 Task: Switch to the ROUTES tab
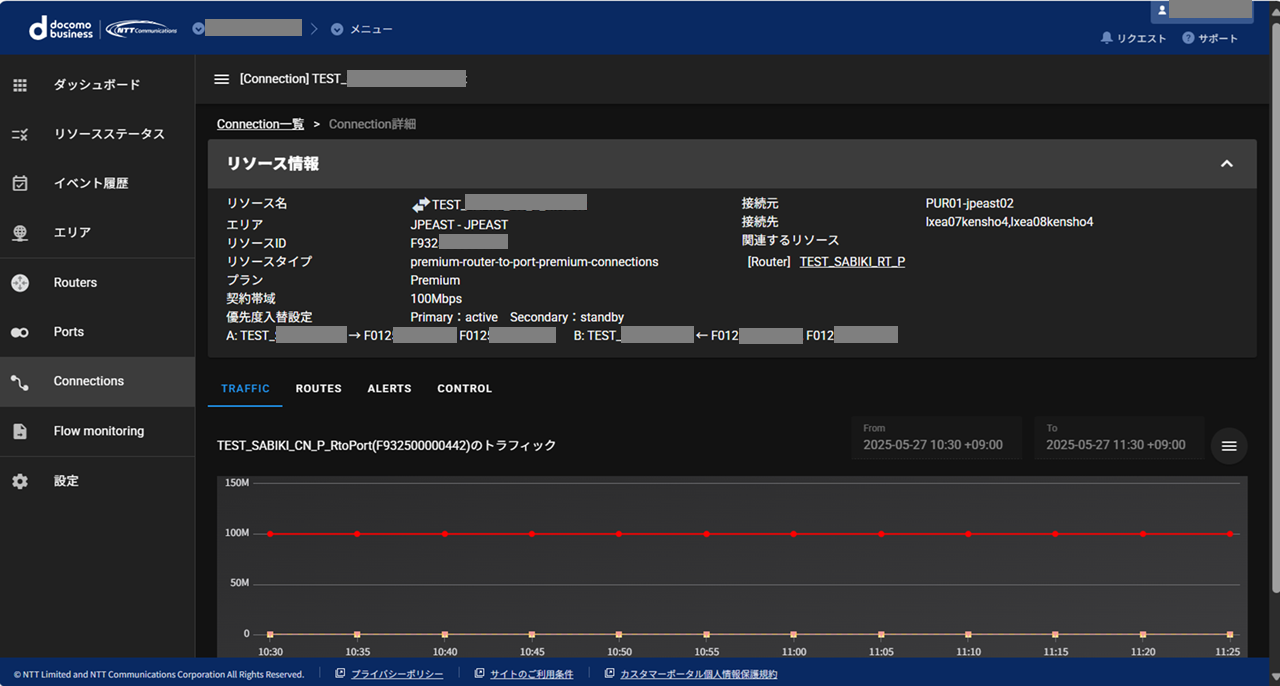tap(318, 388)
